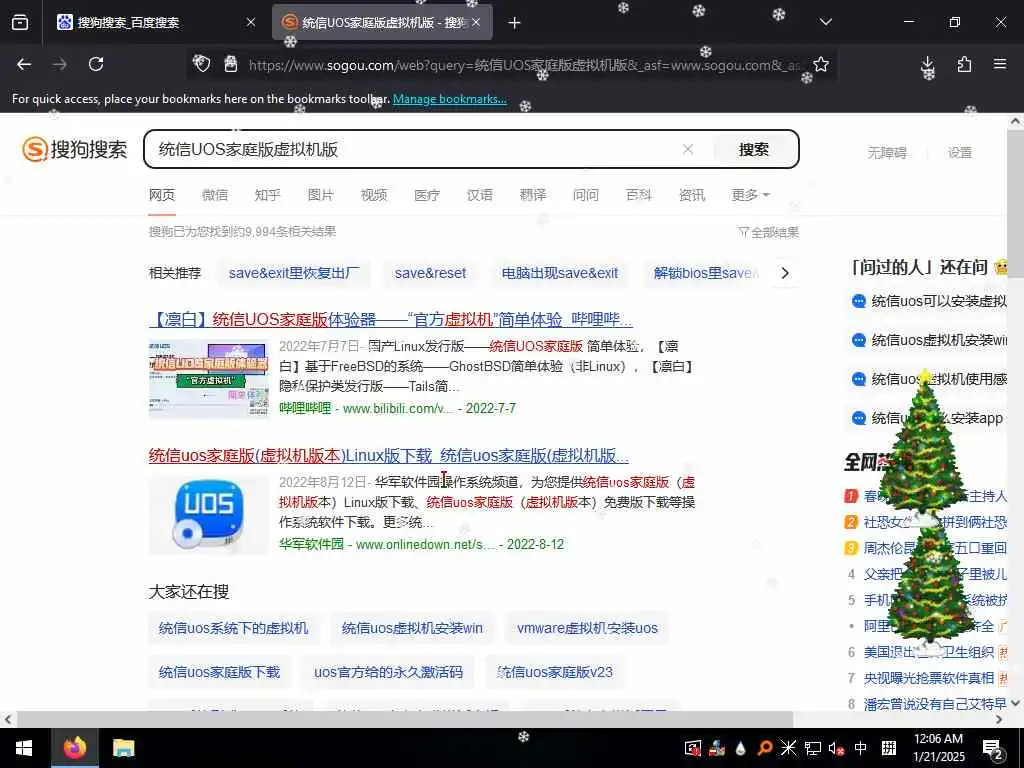This screenshot has width=1024, height=768.
Task: Open the Firefox View tab list icon
Action: pyautogui.click(x=20, y=23)
